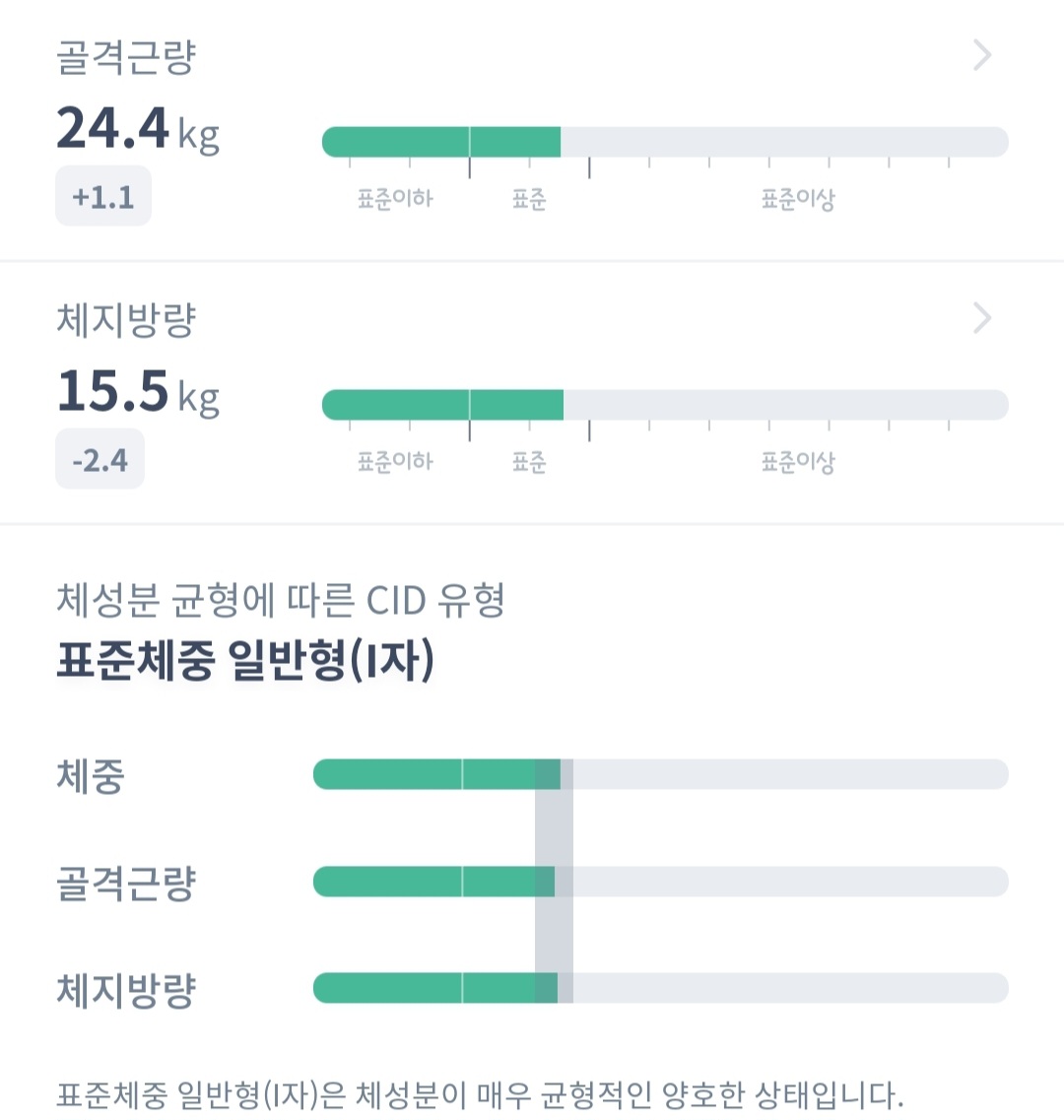Image resolution: width=1064 pixels, height=1120 pixels.
Task: Click the 체중 bar in CID chart
Action: tap(660, 774)
